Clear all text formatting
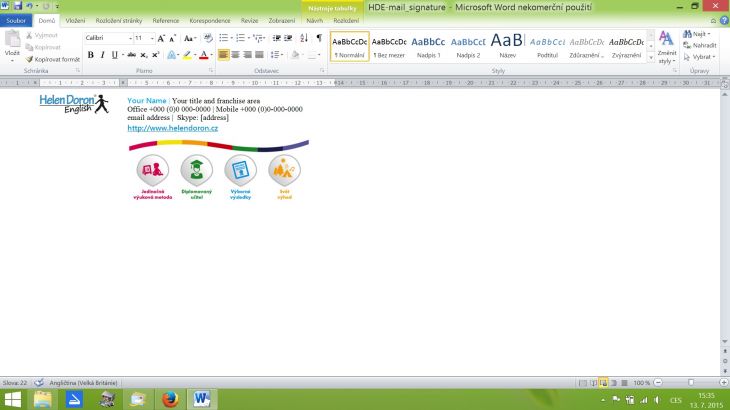 click(x=208, y=38)
